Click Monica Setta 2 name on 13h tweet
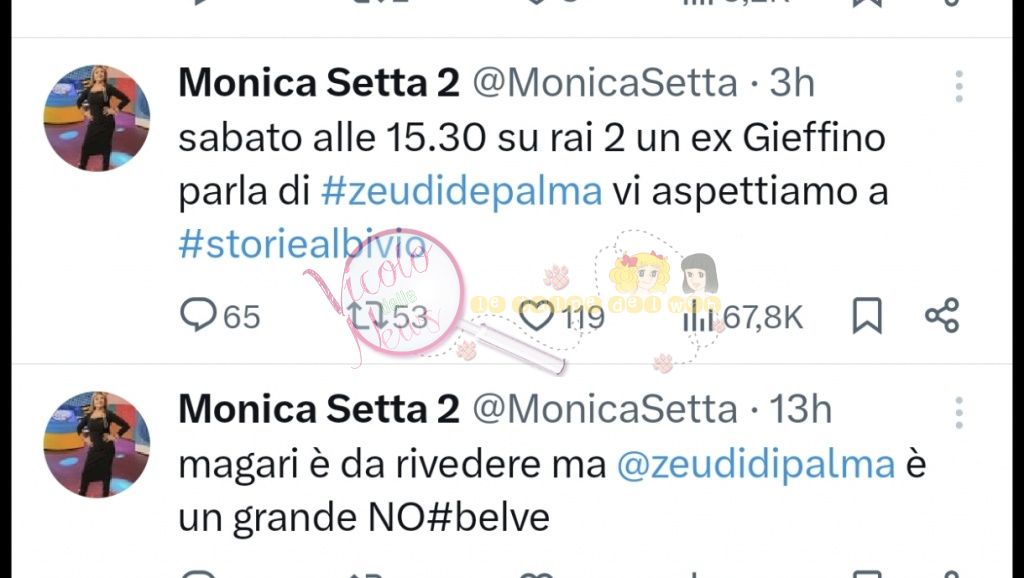This screenshot has height=578, width=1024. tap(318, 409)
